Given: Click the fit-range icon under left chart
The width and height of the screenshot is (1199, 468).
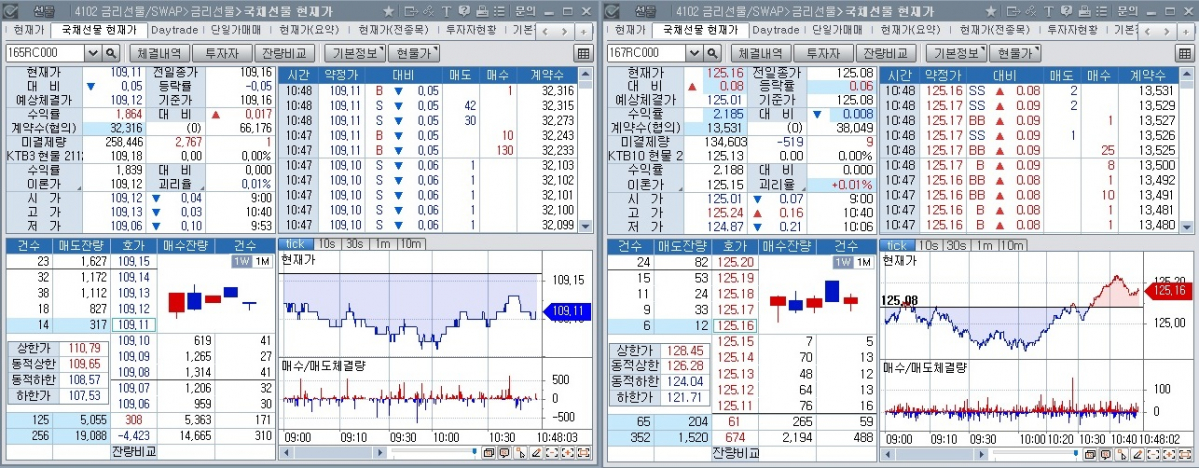Looking at the screenshot, I should (x=585, y=453).
